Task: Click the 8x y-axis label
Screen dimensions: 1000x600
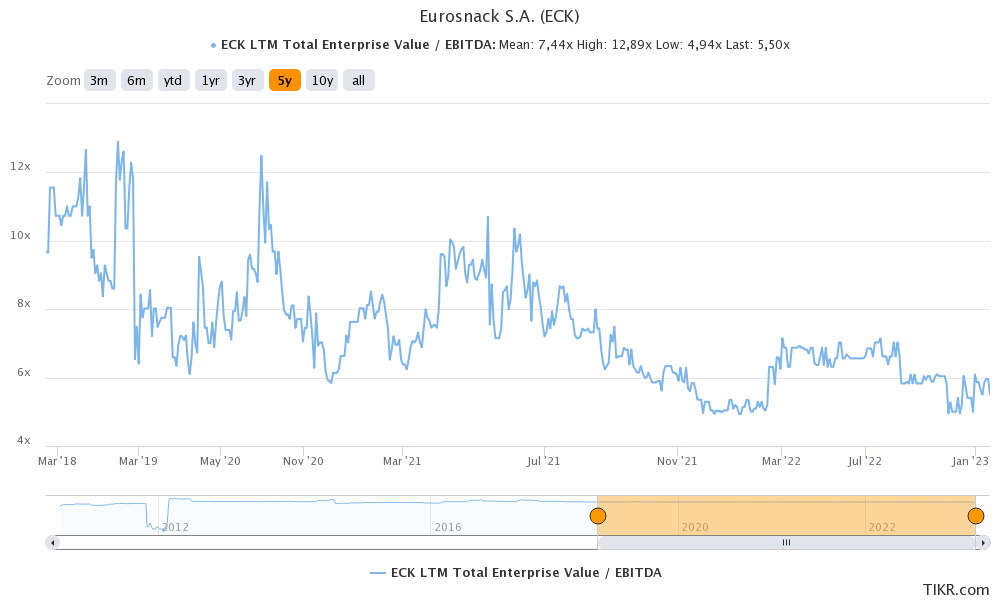Action: [x=24, y=304]
